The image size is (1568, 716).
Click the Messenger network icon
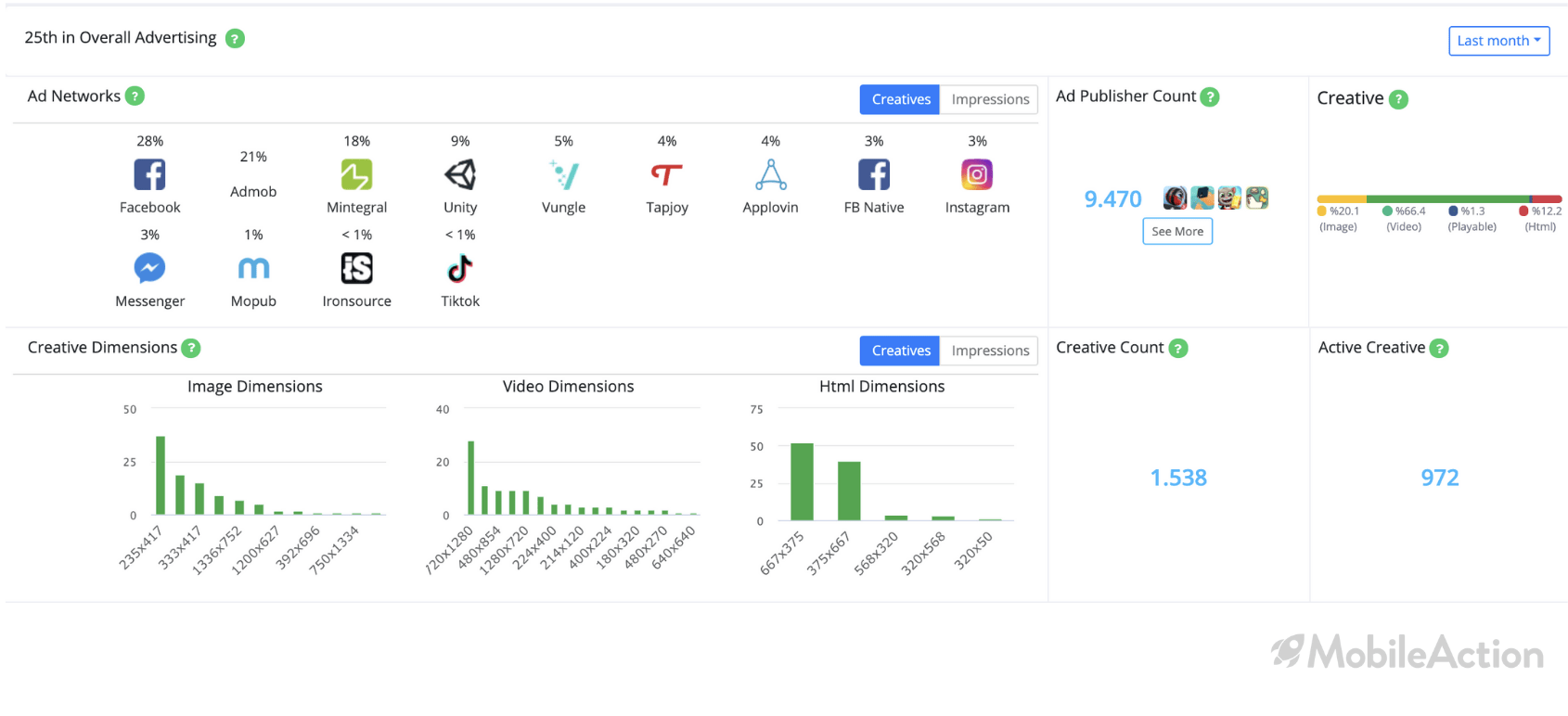point(149,268)
